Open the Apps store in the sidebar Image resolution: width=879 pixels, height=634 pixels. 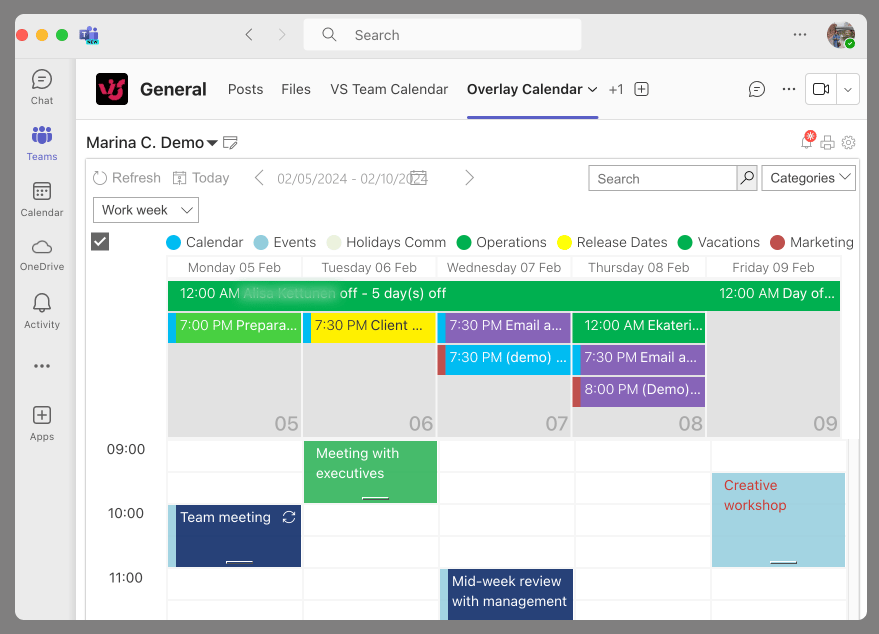(x=41, y=423)
